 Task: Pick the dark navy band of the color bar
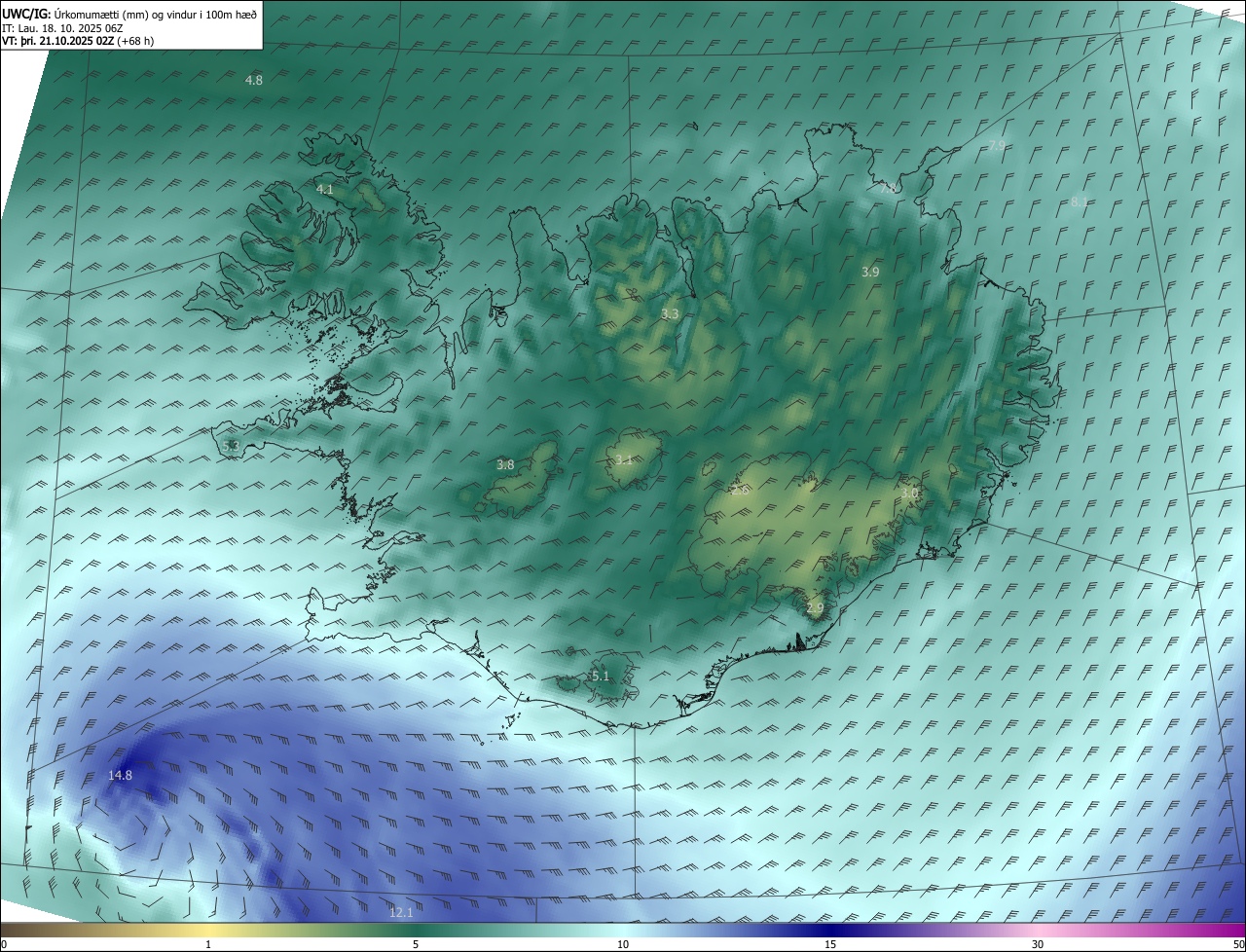830,930
